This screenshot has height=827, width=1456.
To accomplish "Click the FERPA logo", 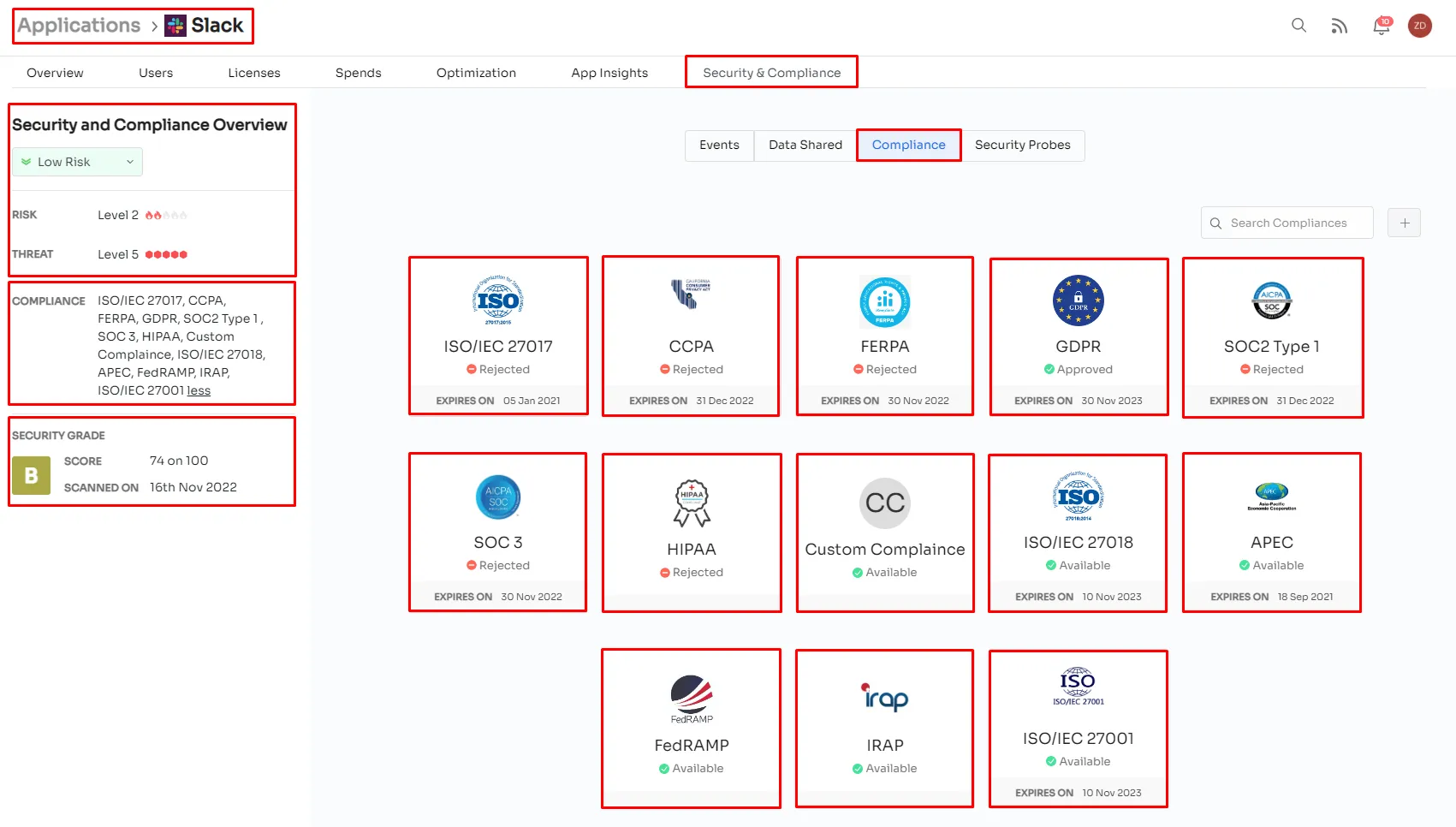I will [885, 301].
